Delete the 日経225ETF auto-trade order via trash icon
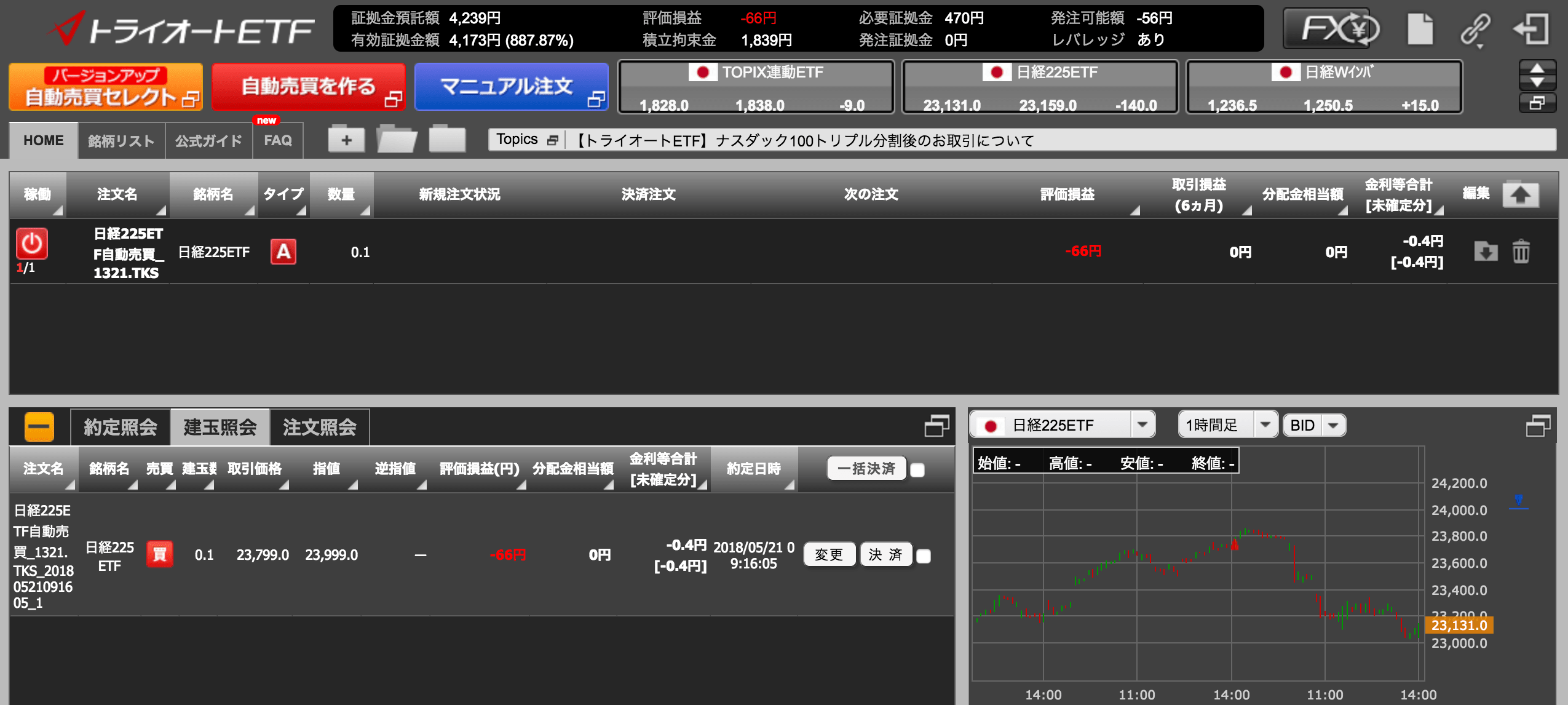The height and width of the screenshot is (705, 1568). click(x=1521, y=252)
